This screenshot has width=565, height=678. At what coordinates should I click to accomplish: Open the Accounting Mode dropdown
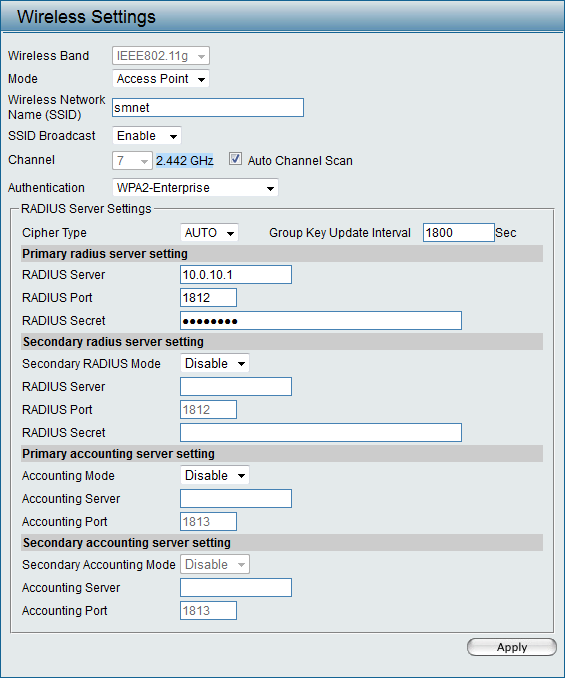pos(215,476)
